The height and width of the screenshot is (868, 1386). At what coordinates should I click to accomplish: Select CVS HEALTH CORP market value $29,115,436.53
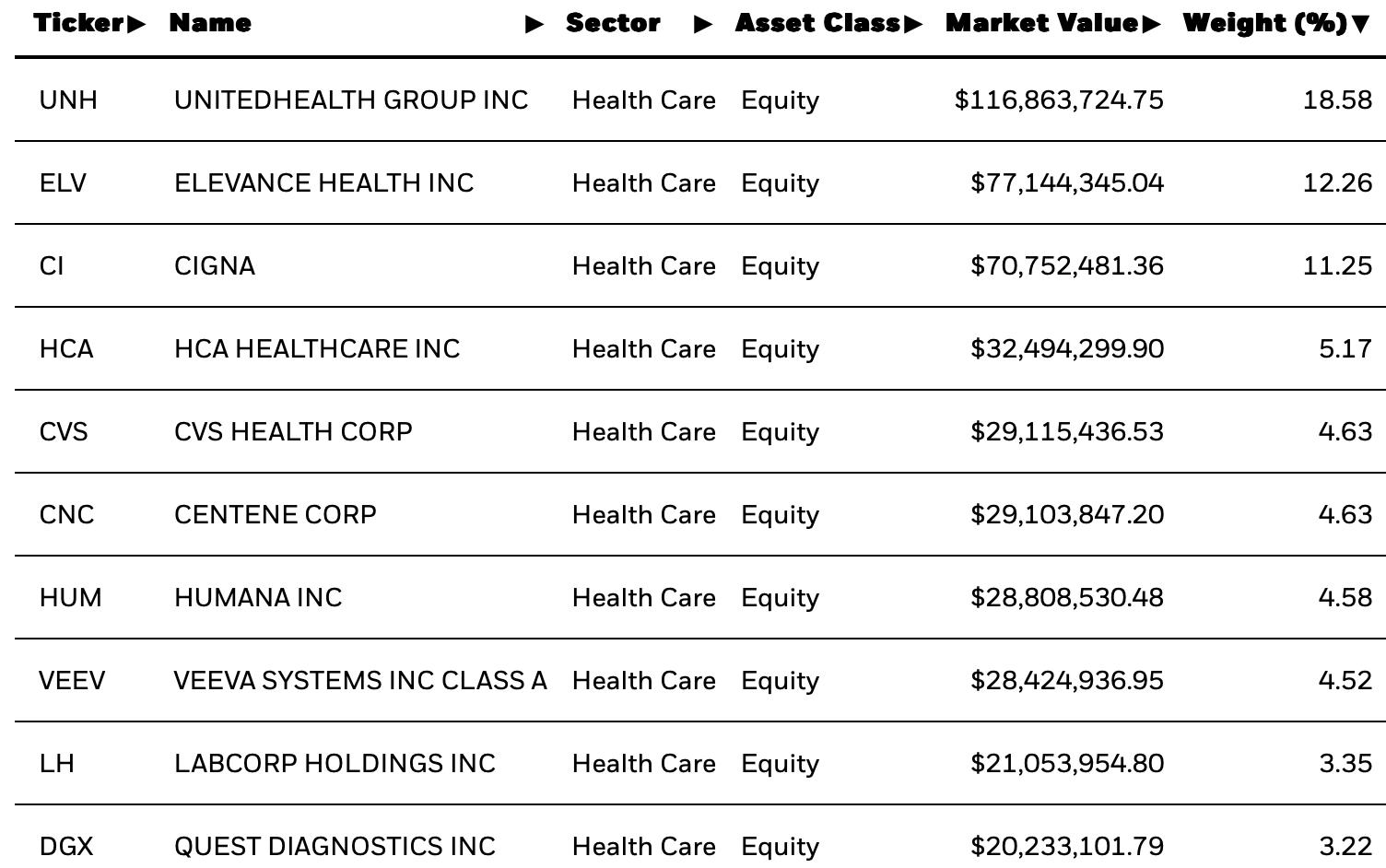point(1067,431)
